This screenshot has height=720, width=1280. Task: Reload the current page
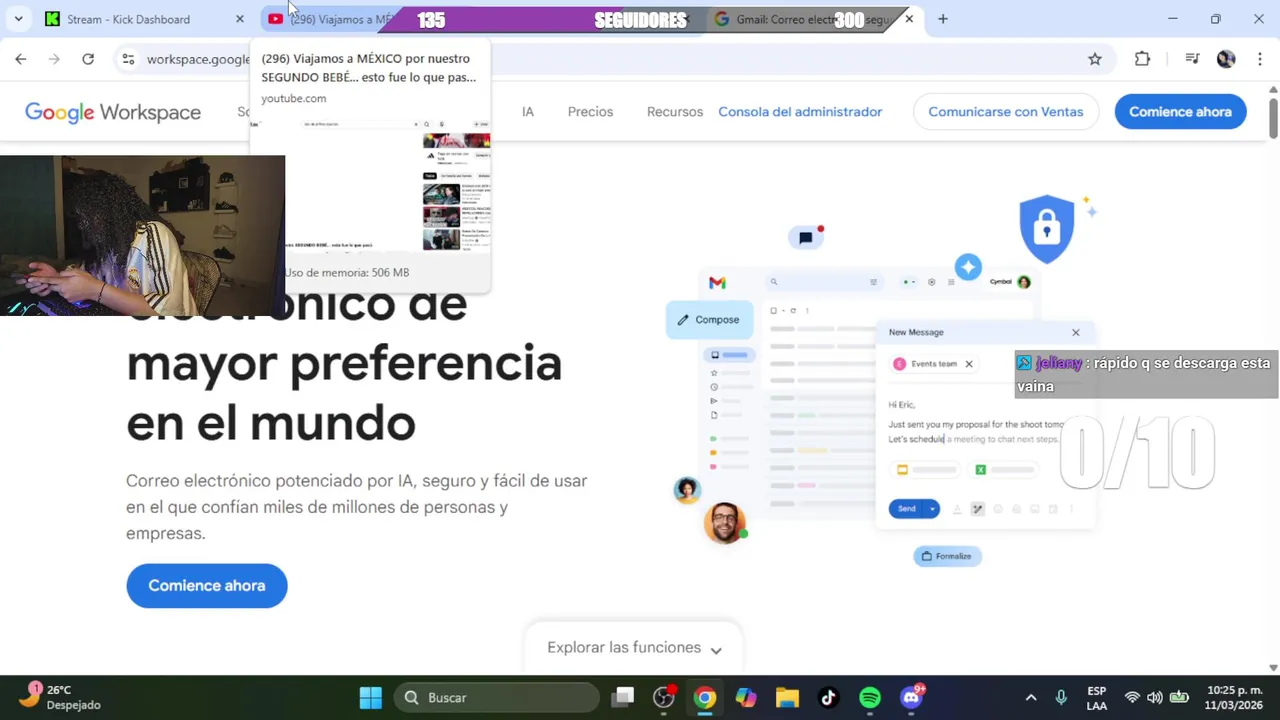(x=88, y=59)
